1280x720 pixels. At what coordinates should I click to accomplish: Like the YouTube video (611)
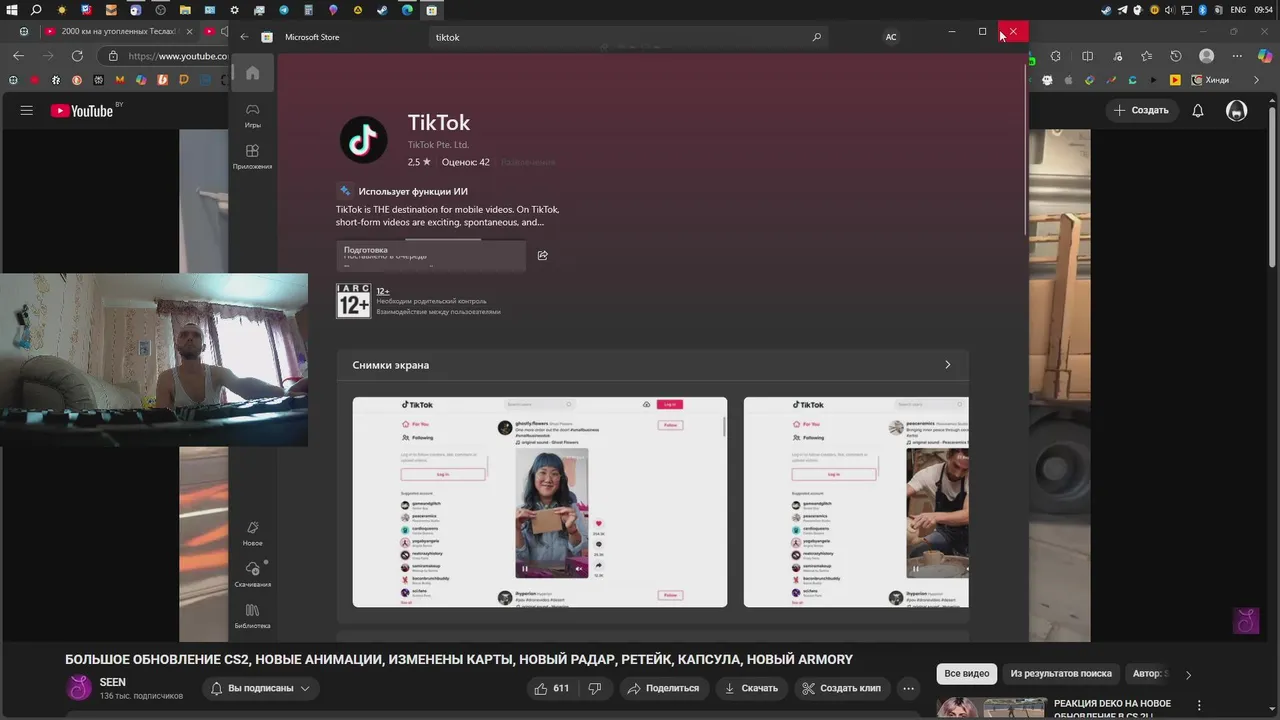point(552,688)
